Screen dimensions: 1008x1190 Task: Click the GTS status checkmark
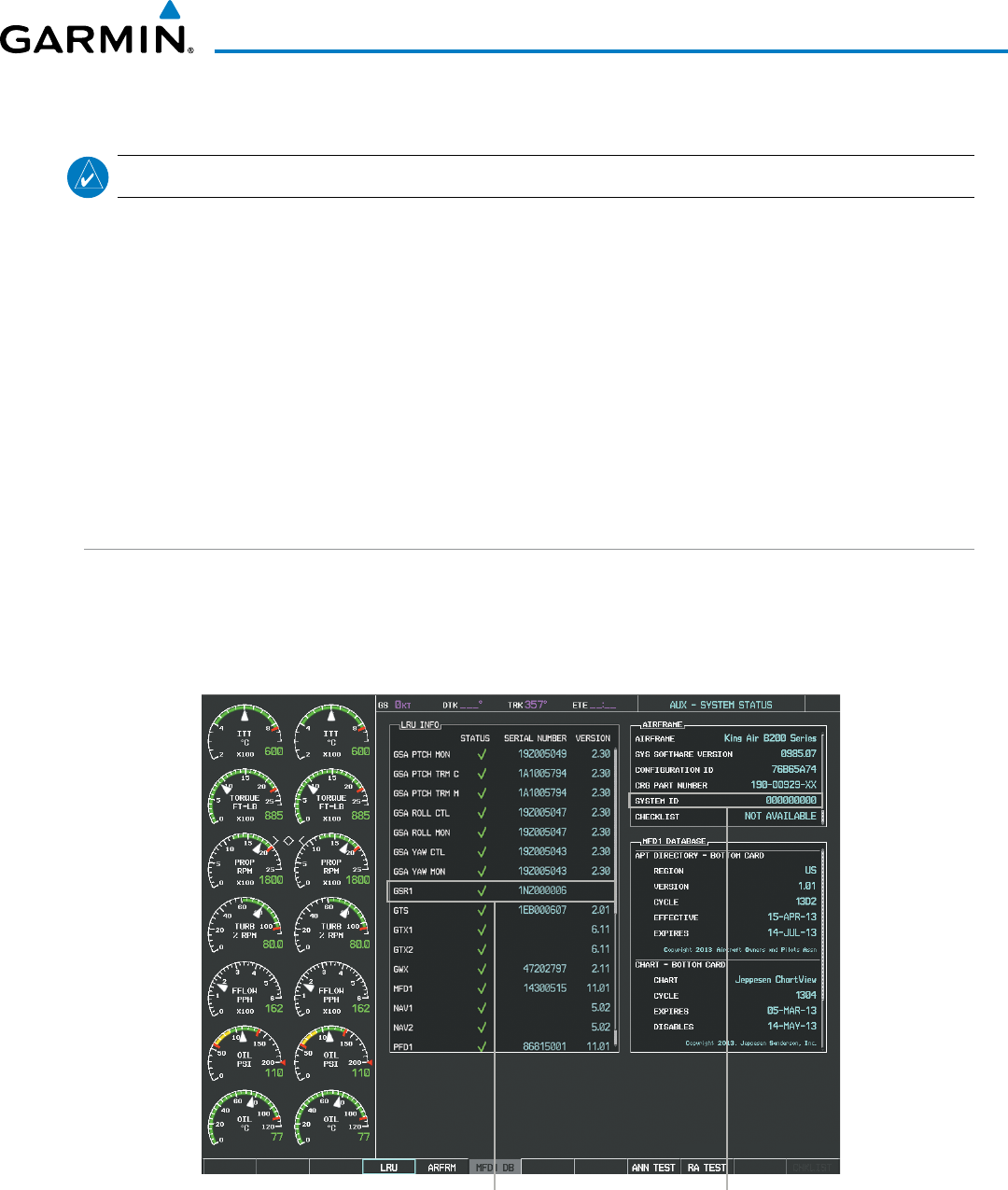pos(482,911)
